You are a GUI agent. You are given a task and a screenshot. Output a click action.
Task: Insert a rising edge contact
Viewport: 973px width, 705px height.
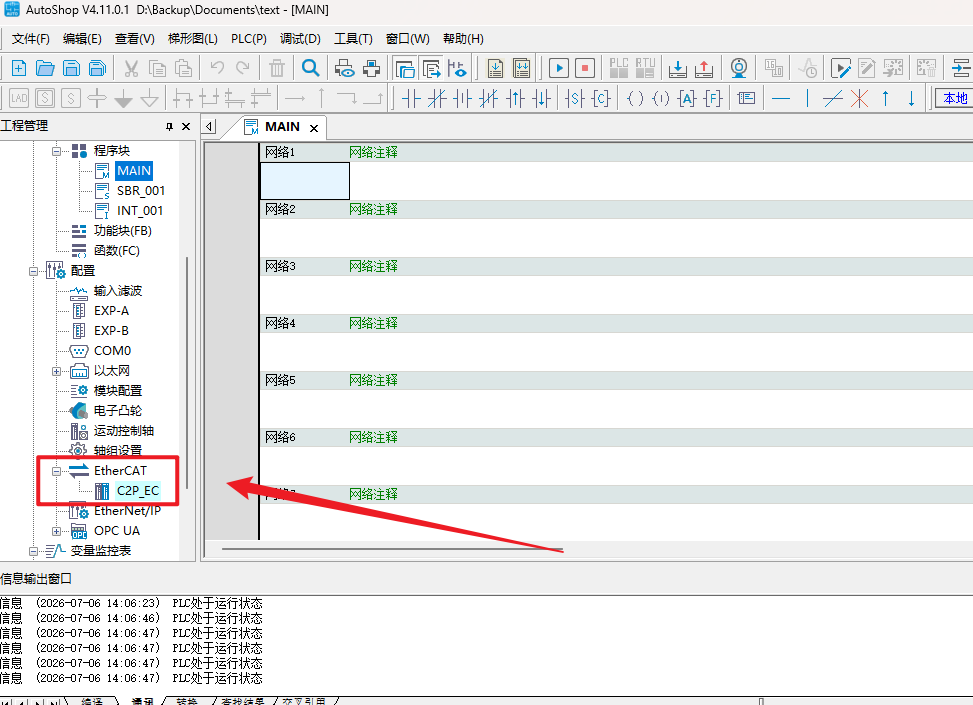(516, 98)
